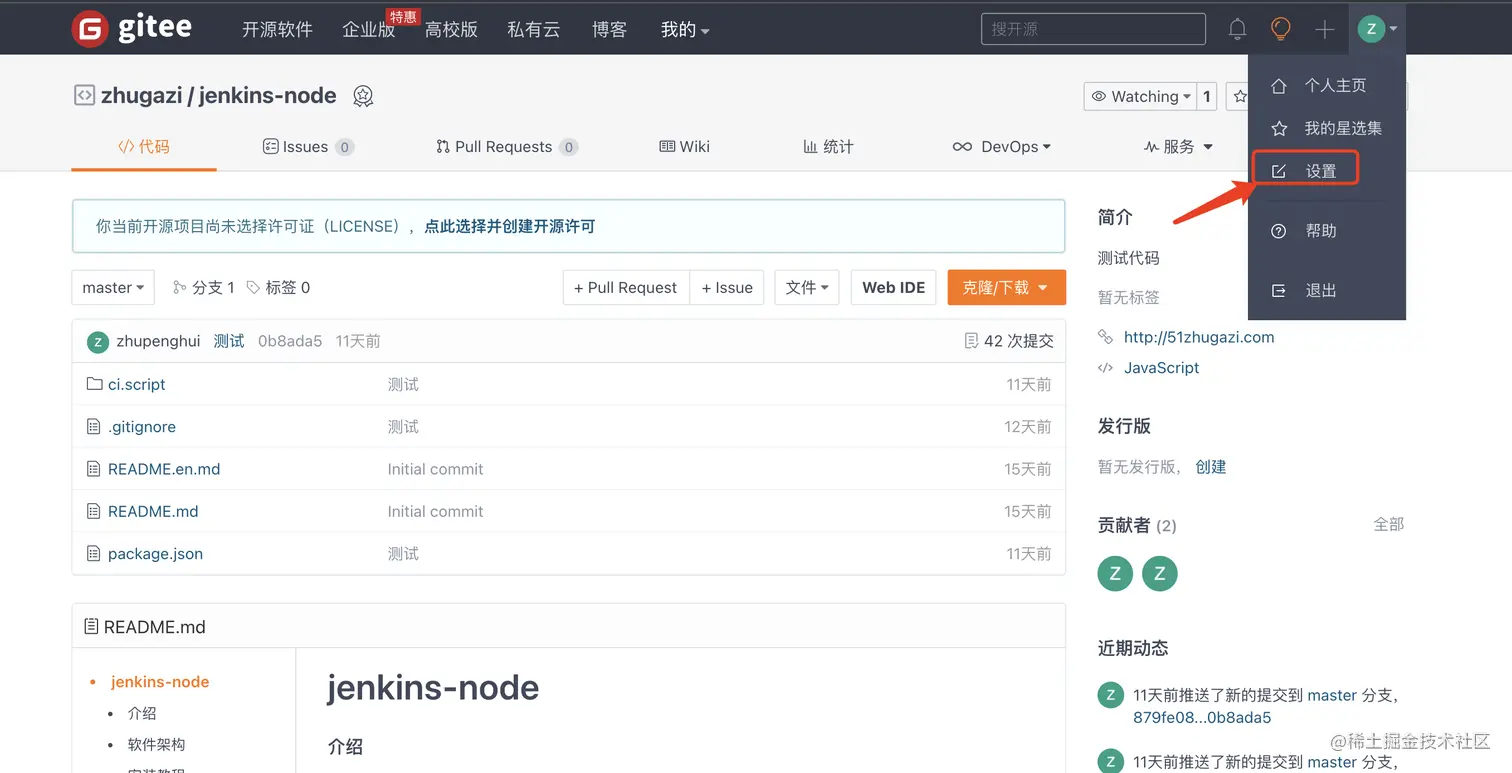Click the zhupenghui commit author avatar
1512x773 pixels.
click(x=97, y=341)
